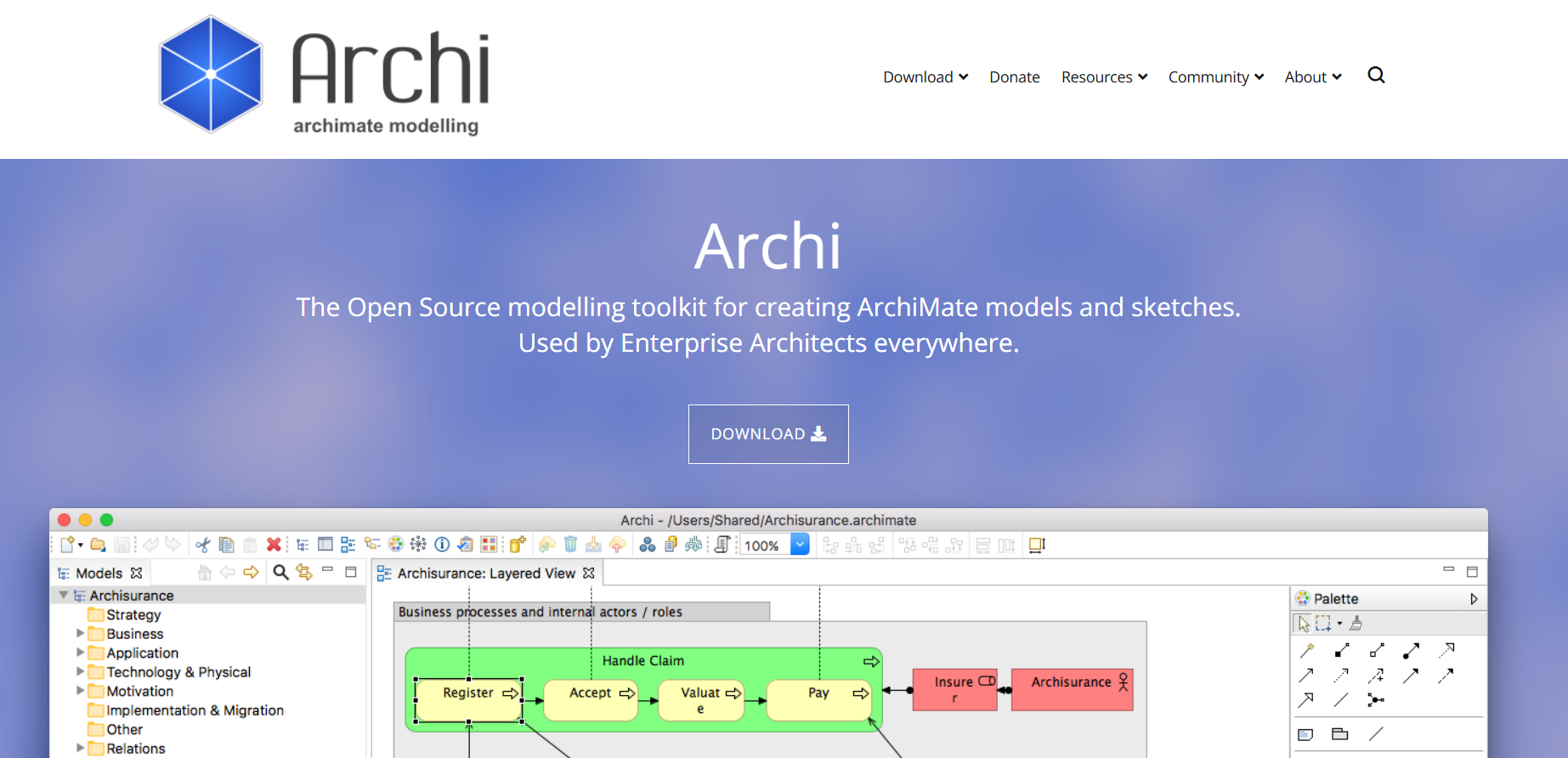This screenshot has width=1568, height=758.
Task: Click the match size toolbar icon
Action: click(1037, 546)
